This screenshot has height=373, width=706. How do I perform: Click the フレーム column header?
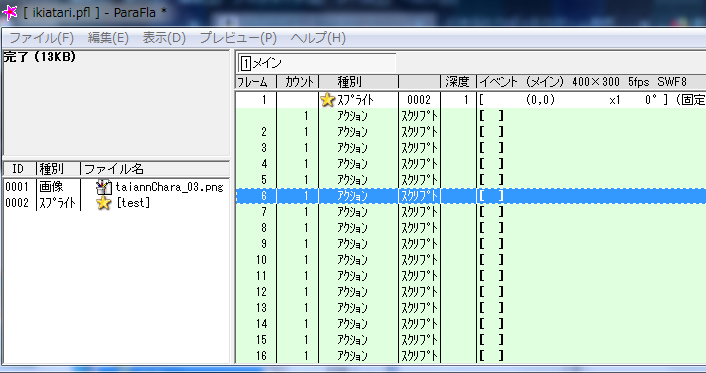pyautogui.click(x=255, y=82)
